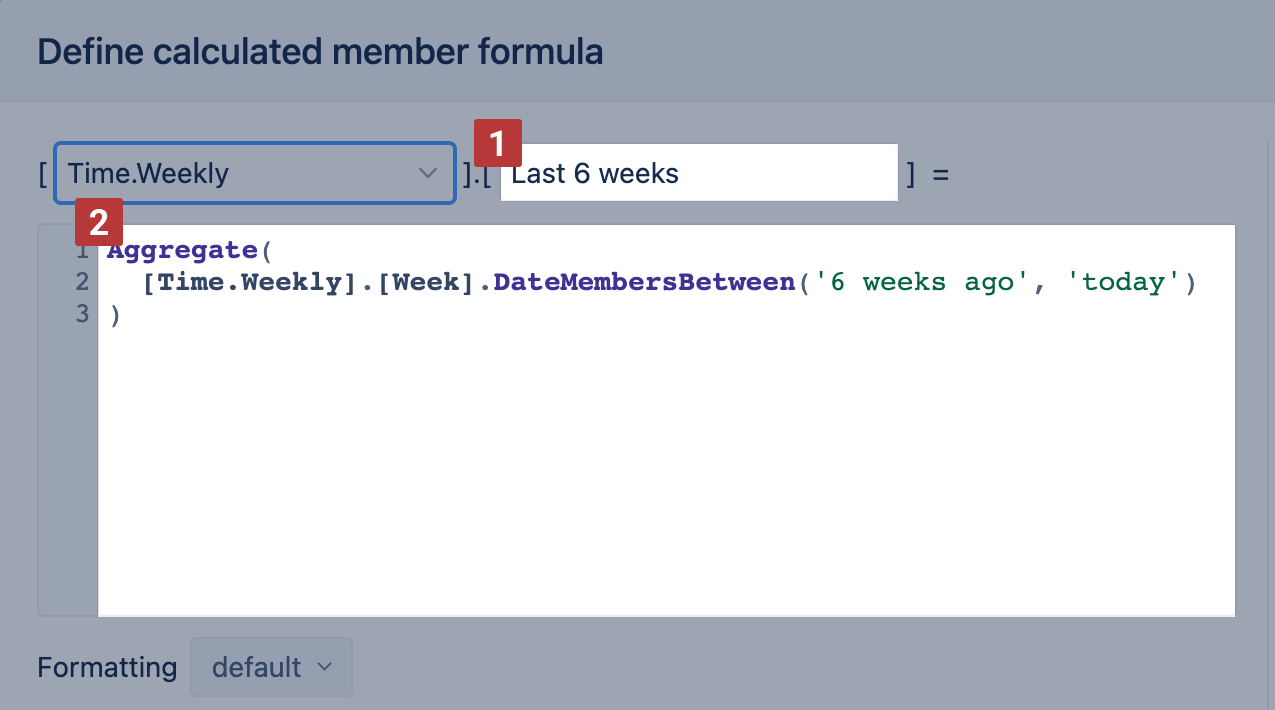Click the [Week] level token in the formula
The width and height of the screenshot is (1275, 710).
pos(427,282)
